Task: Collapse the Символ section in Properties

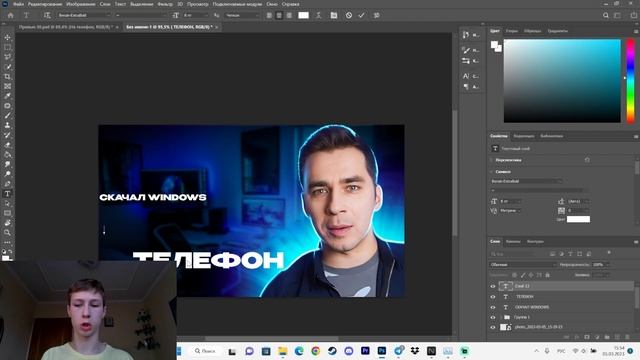Action: point(492,172)
